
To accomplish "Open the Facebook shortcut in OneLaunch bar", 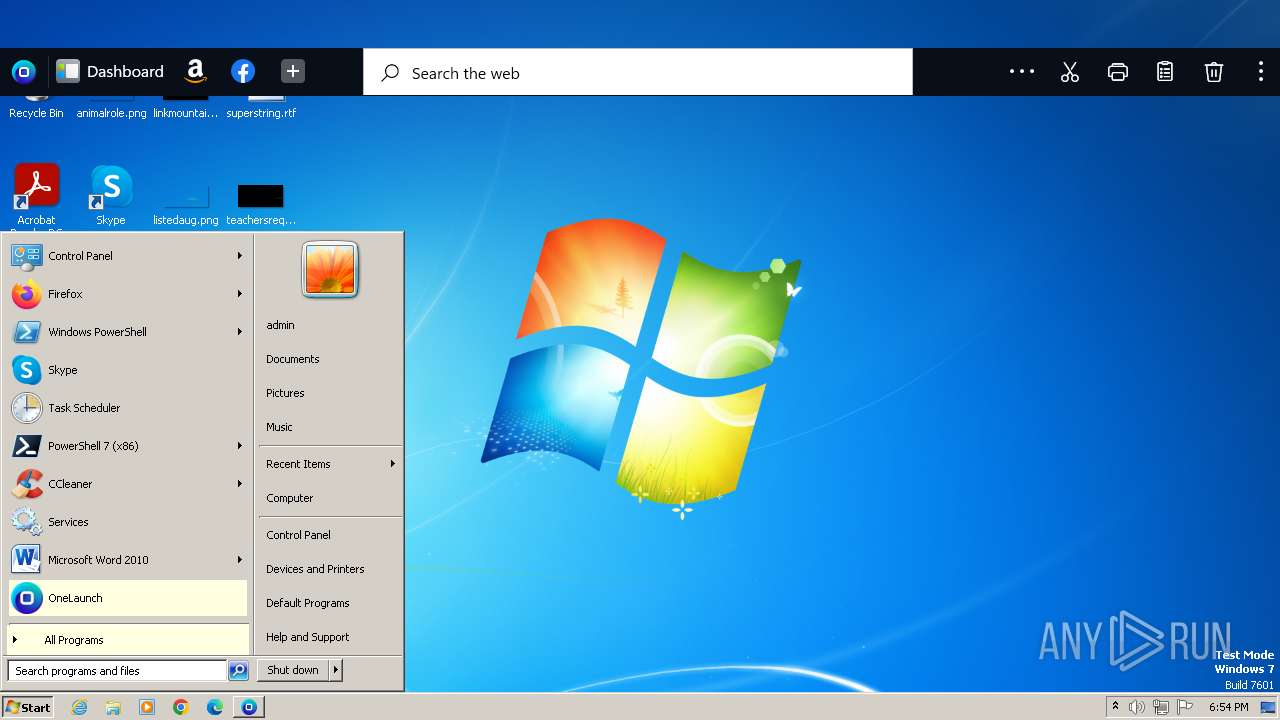I will (x=243, y=72).
